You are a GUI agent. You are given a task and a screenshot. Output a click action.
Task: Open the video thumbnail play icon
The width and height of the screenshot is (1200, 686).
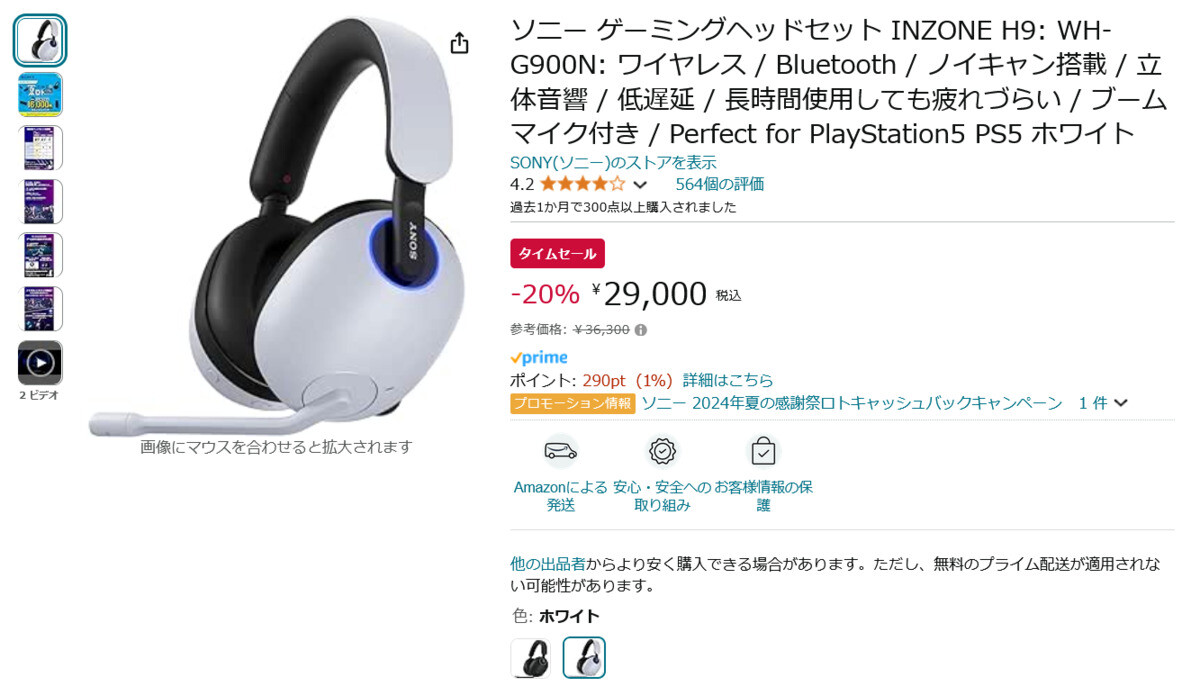[40, 363]
